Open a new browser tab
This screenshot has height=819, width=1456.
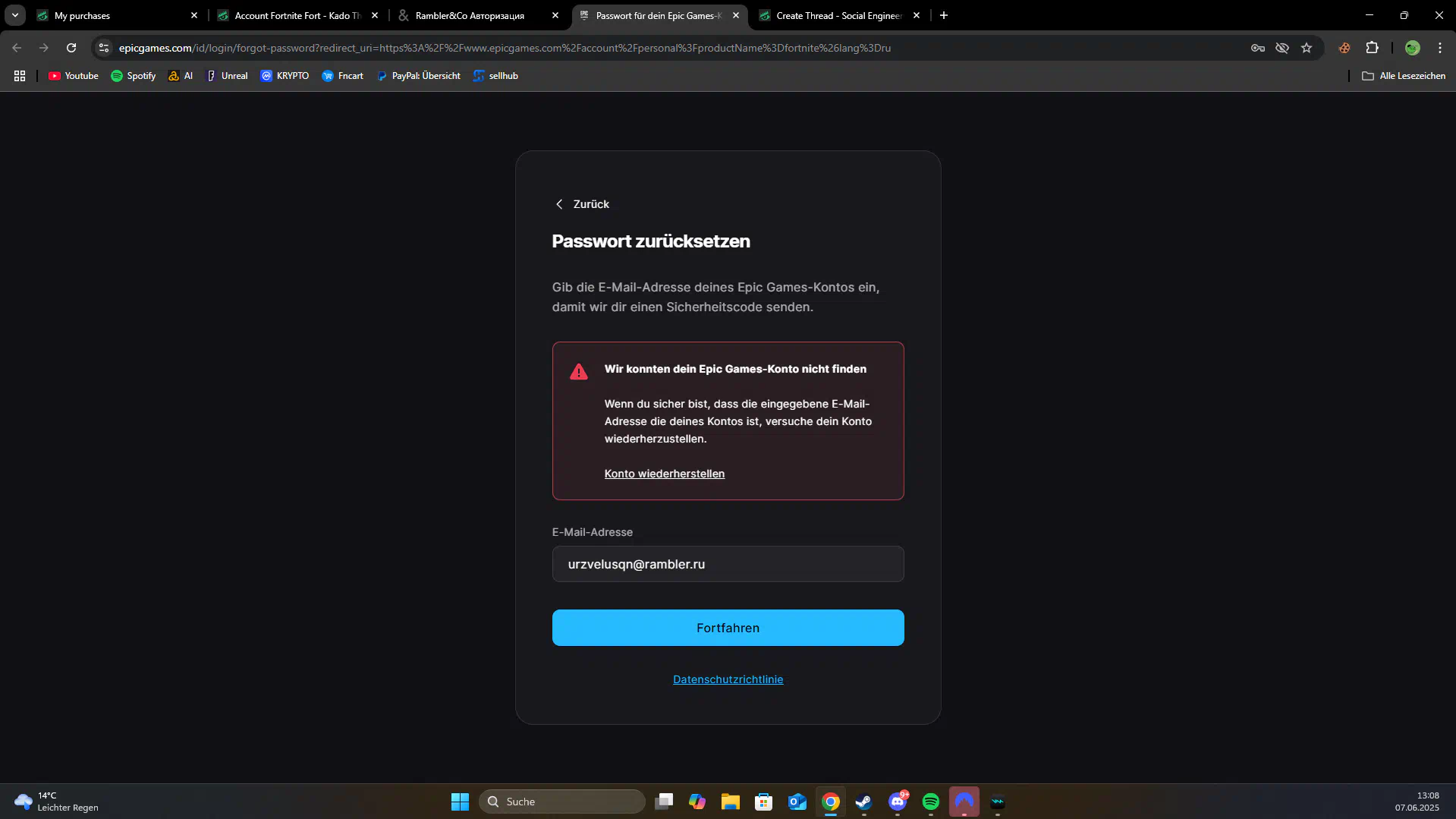(x=944, y=15)
